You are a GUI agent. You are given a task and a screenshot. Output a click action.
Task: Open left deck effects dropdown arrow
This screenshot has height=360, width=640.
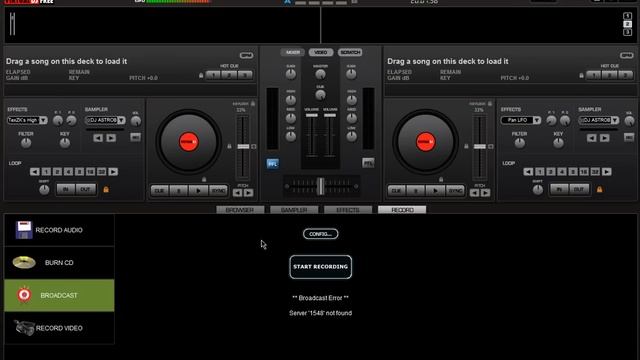tap(43, 120)
